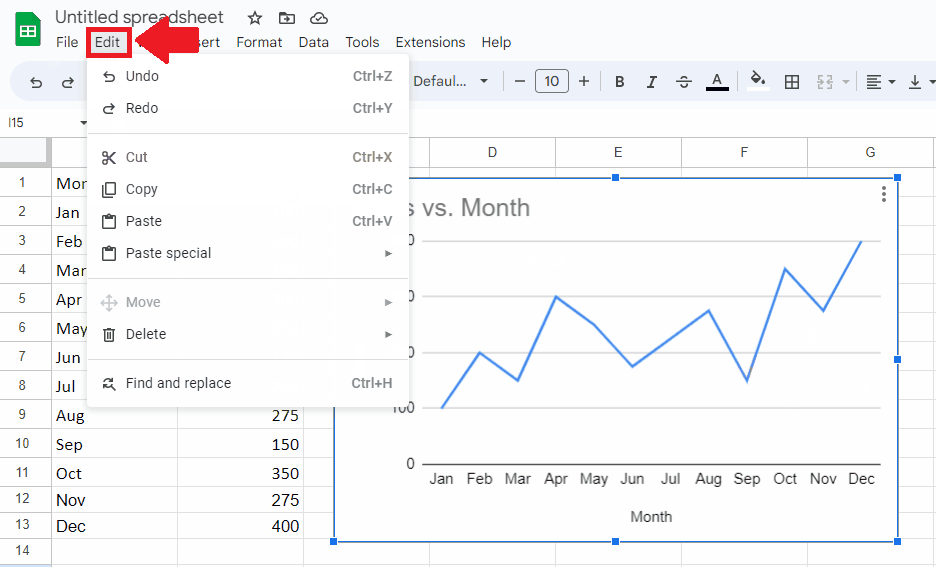Open the name box dropdown arrow
The width and height of the screenshot is (936, 567).
tap(83, 123)
